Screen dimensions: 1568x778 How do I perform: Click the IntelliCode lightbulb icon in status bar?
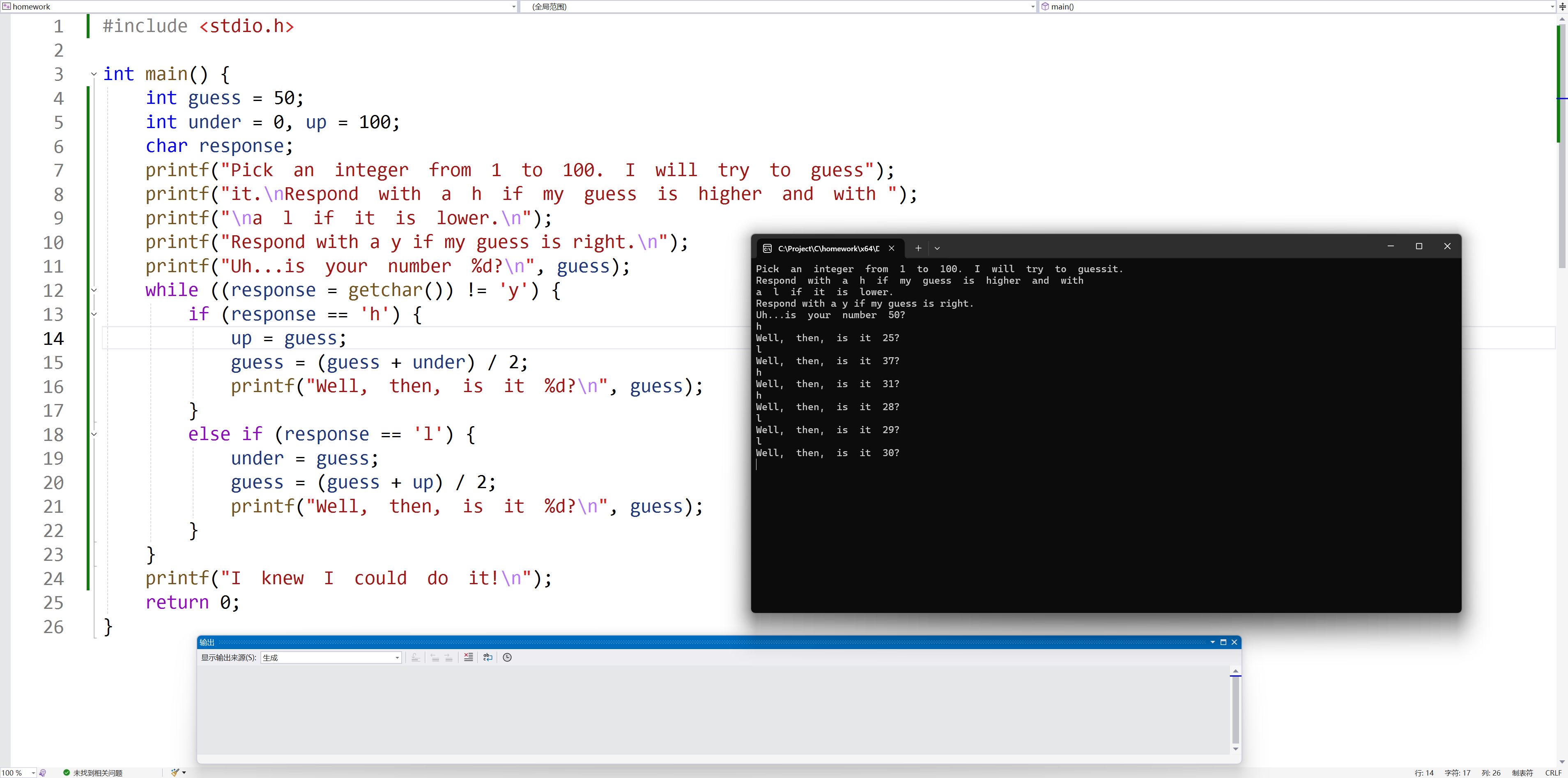pyautogui.click(x=43, y=773)
